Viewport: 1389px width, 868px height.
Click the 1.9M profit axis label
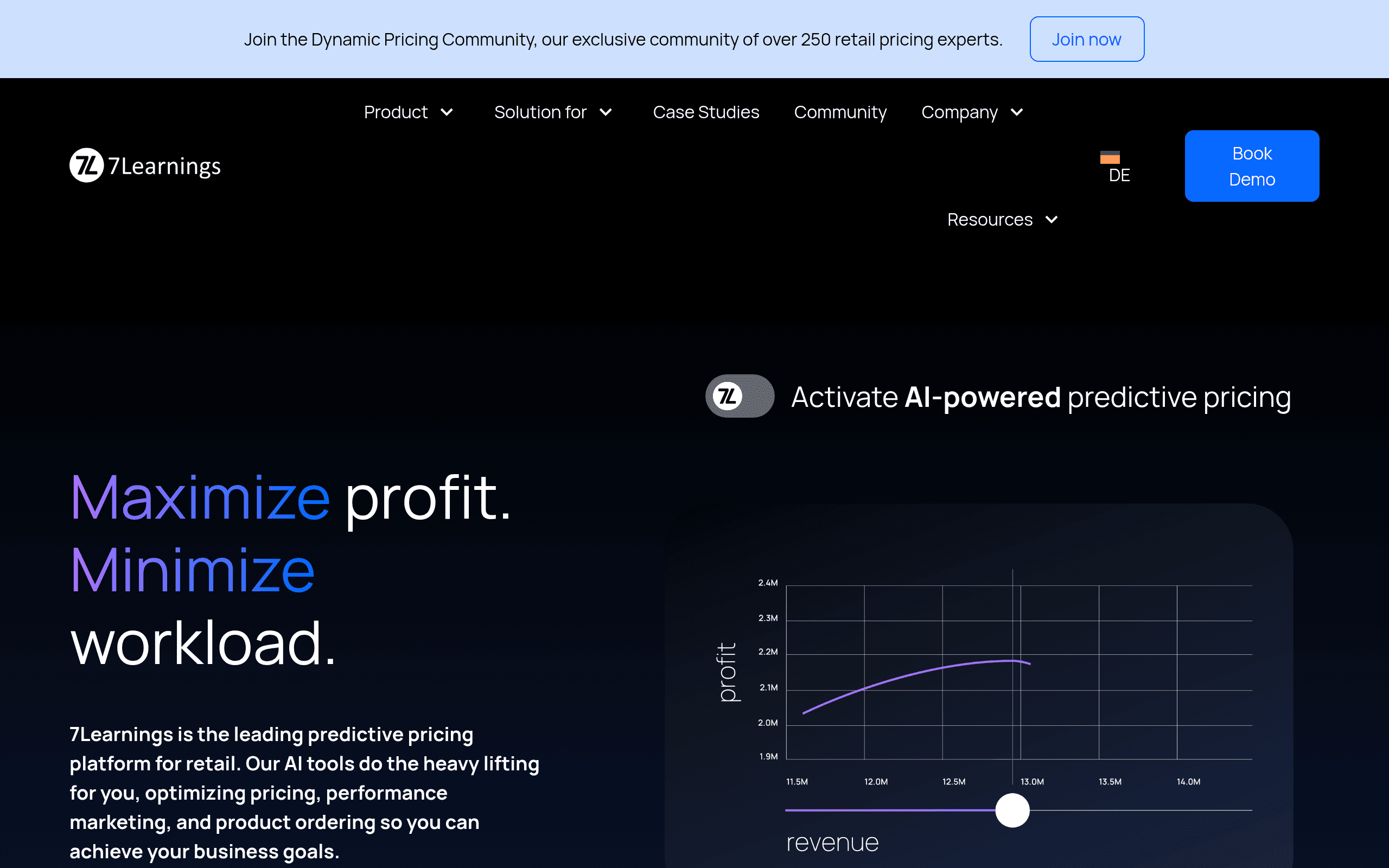click(768, 757)
